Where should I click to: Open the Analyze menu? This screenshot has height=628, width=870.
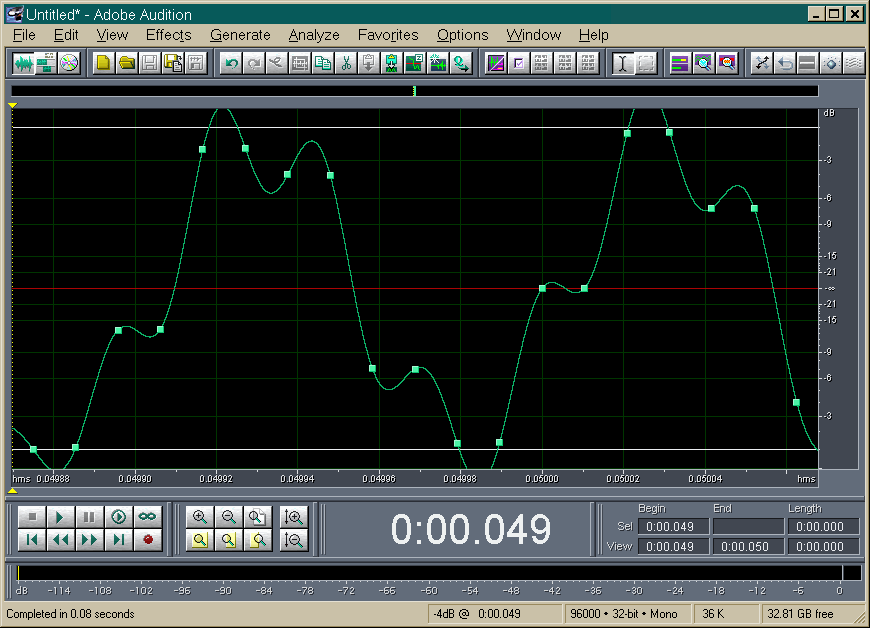pyautogui.click(x=314, y=35)
